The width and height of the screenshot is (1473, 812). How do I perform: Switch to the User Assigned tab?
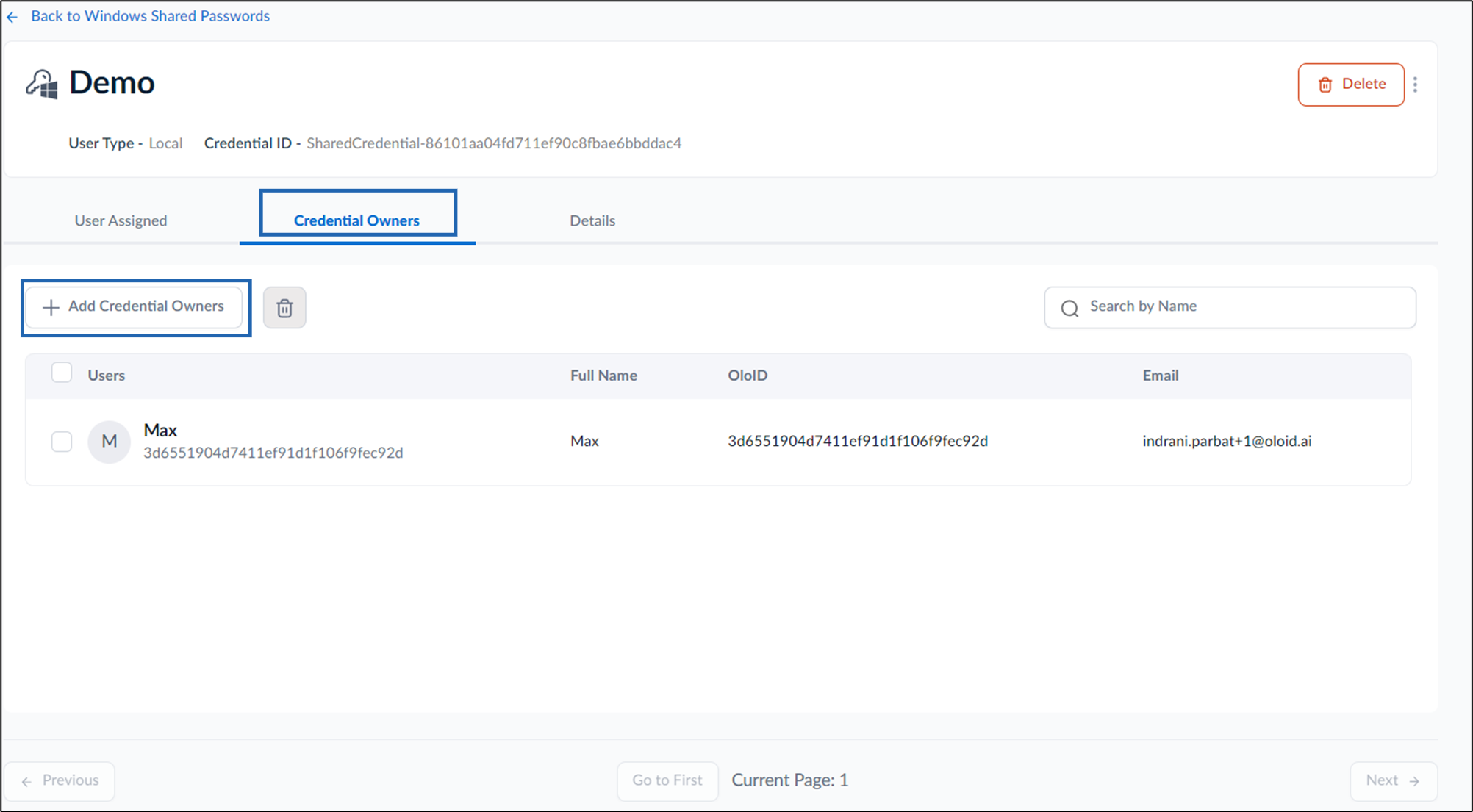[121, 220]
